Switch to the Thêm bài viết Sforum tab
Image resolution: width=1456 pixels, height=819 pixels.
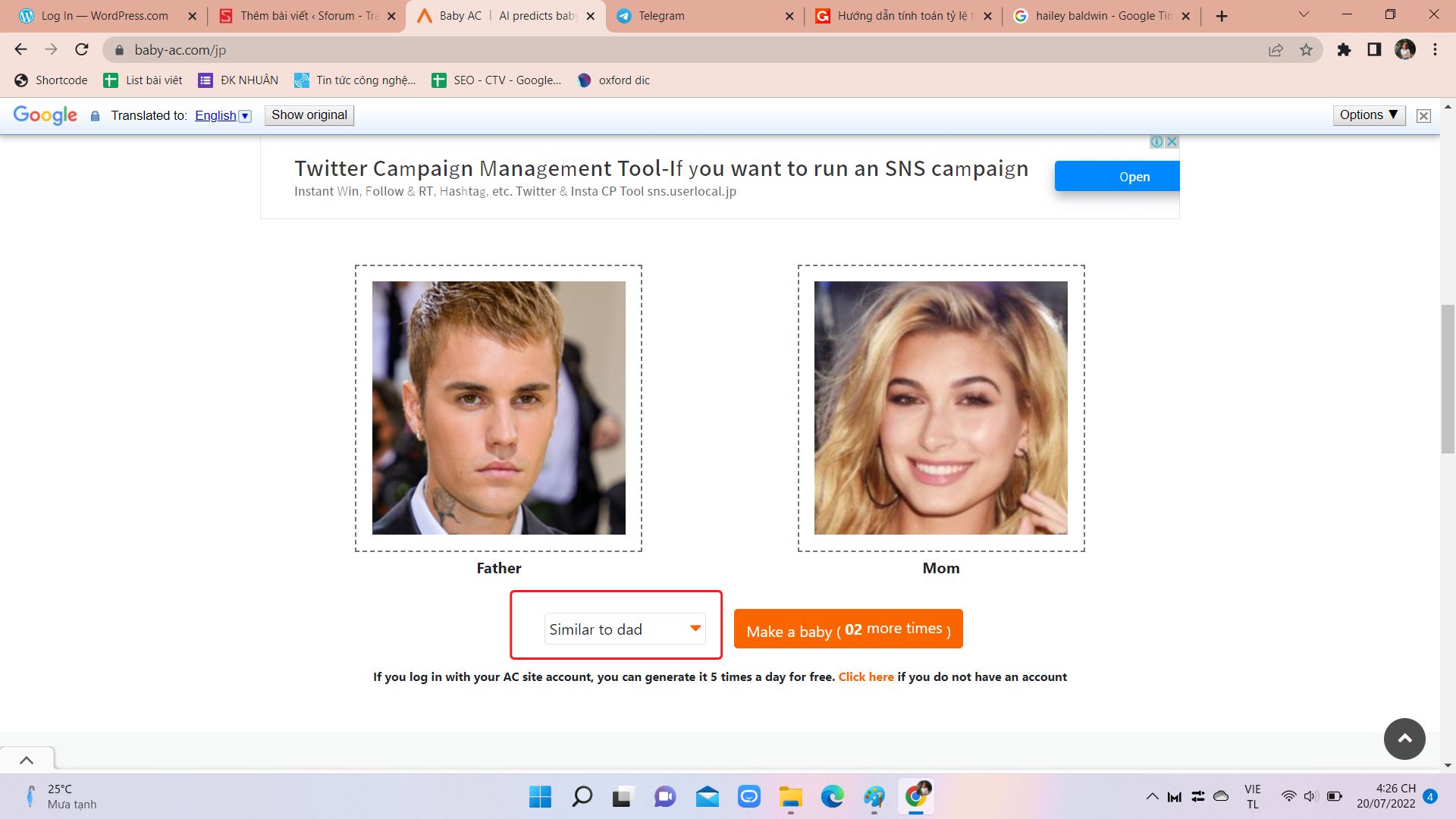click(309, 16)
